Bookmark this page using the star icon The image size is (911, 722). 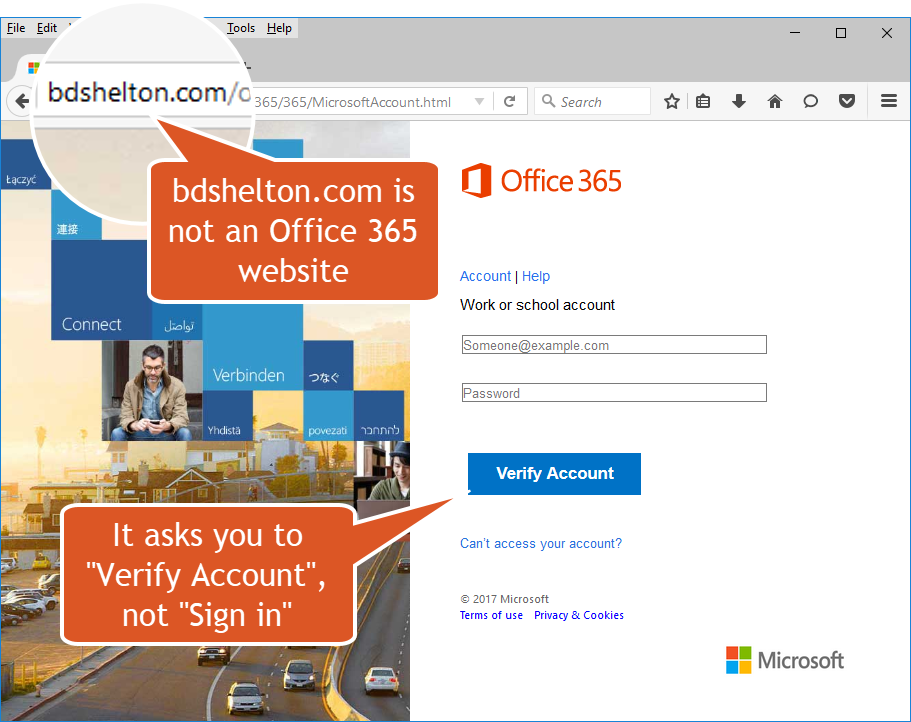[671, 101]
